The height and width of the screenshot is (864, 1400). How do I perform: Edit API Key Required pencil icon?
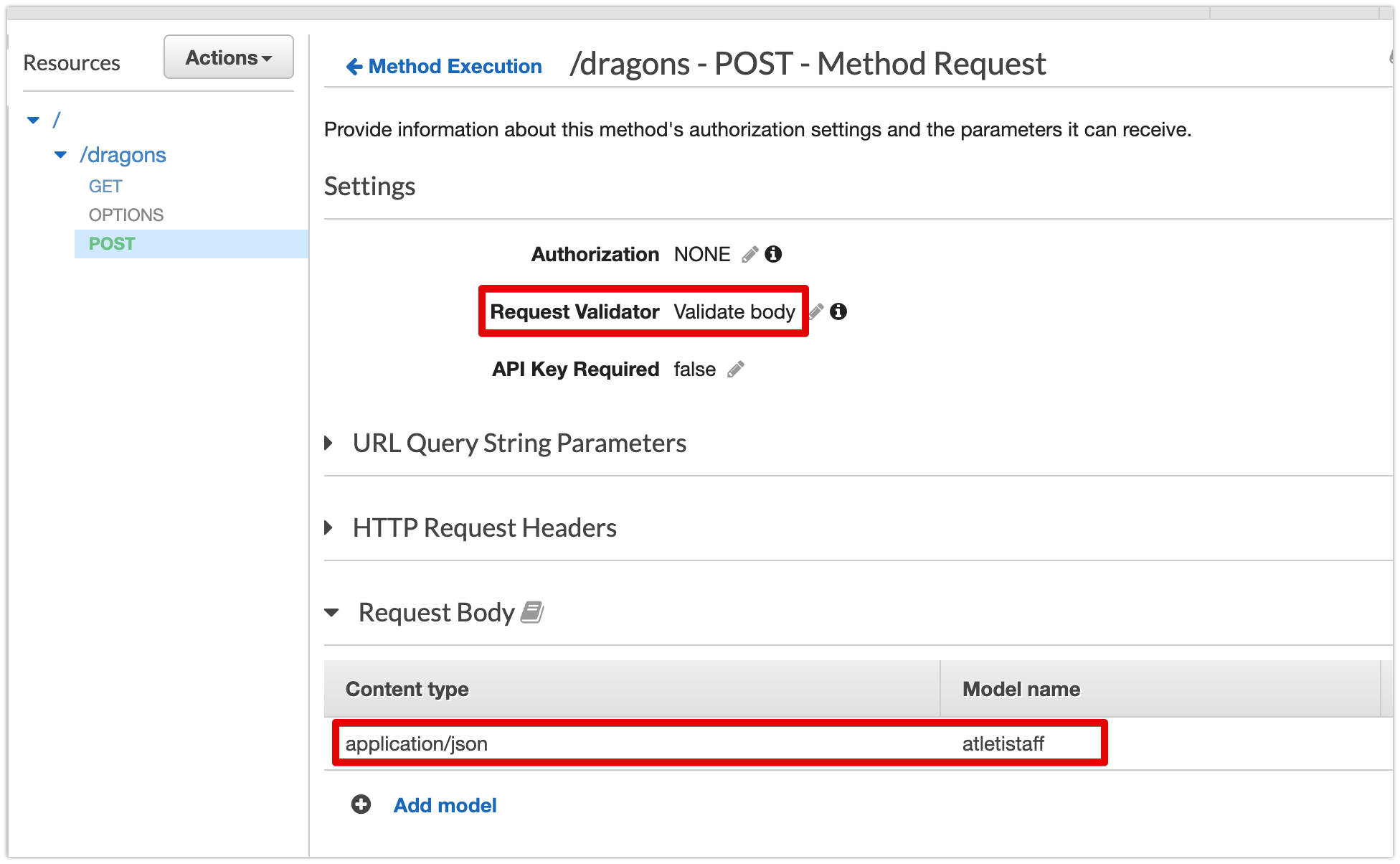[x=735, y=370]
